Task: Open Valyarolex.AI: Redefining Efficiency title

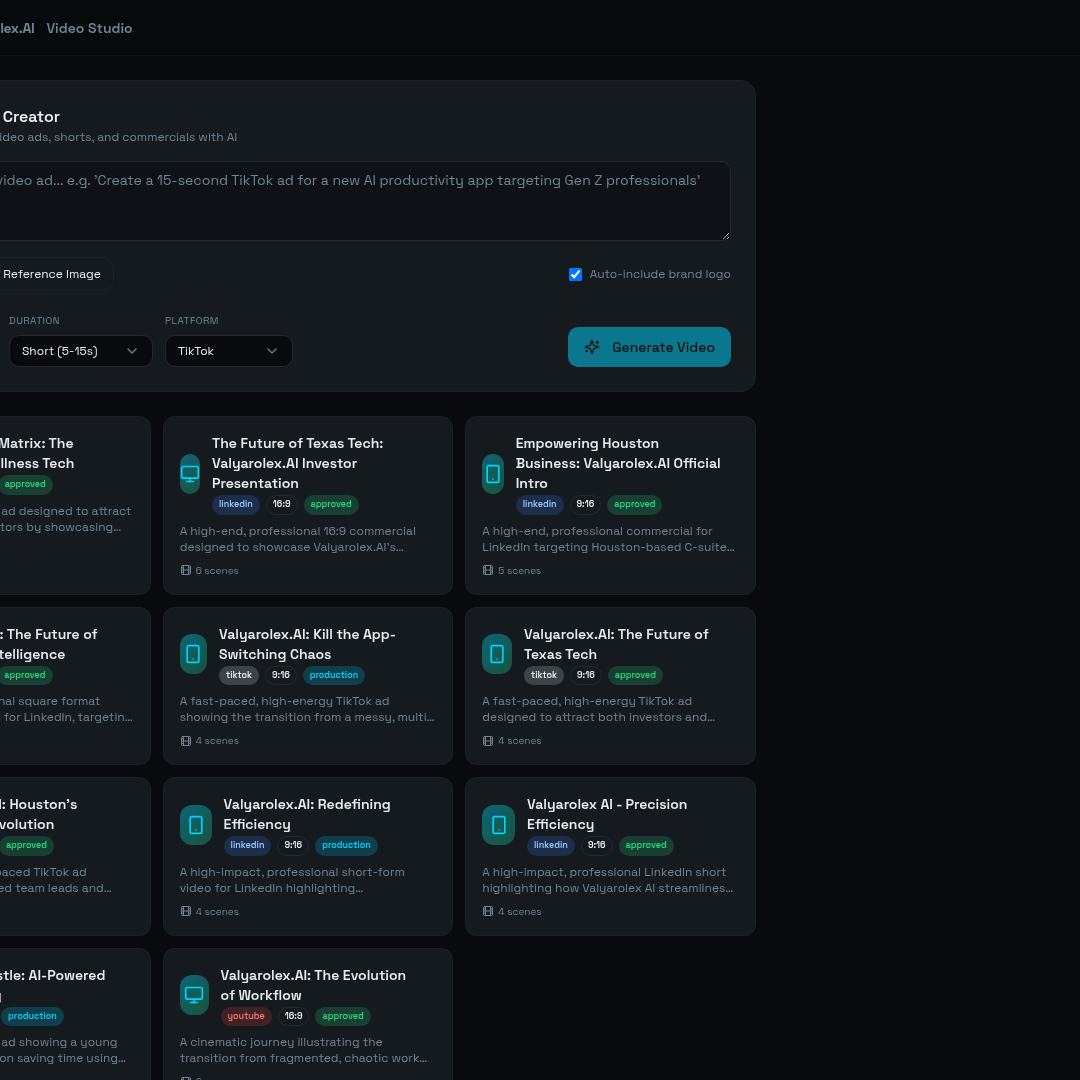Action: [307, 814]
